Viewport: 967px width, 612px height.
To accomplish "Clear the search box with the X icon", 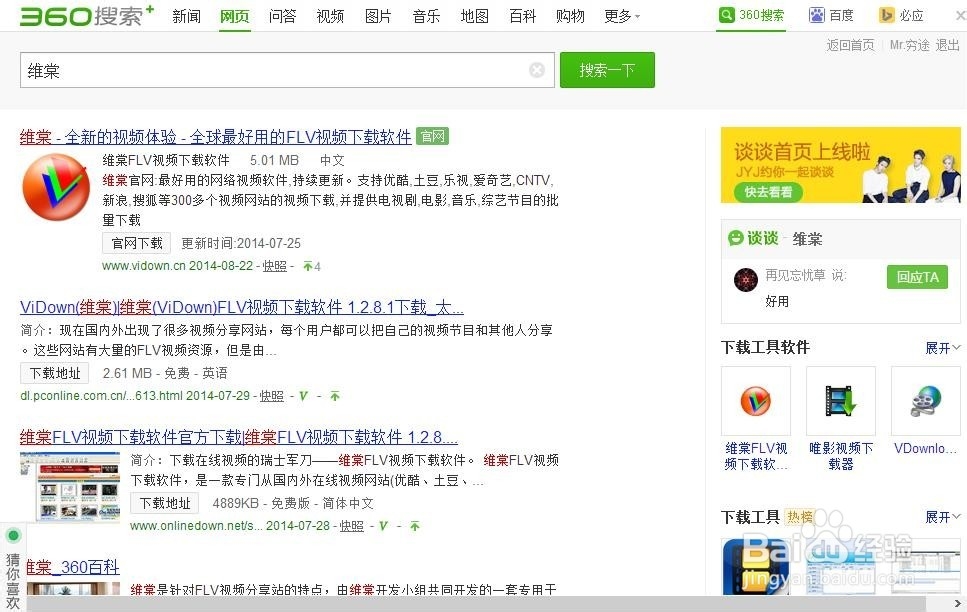I will pos(537,70).
